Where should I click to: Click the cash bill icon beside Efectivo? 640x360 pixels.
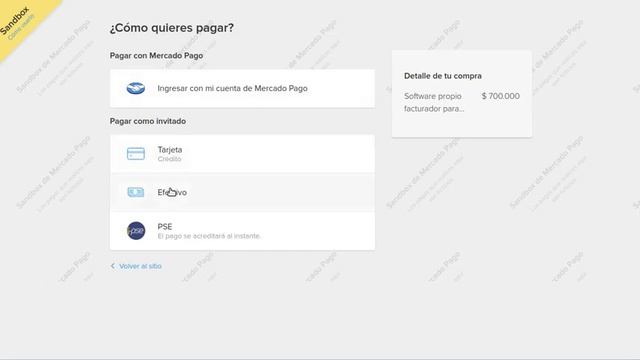tap(136, 192)
